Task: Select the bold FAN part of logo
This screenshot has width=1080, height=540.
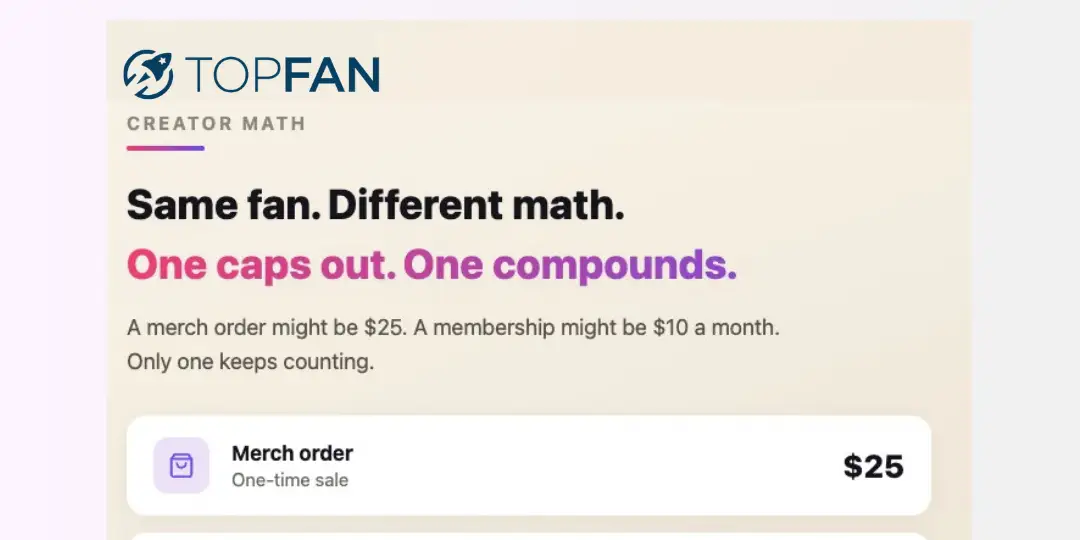Action: click(331, 74)
